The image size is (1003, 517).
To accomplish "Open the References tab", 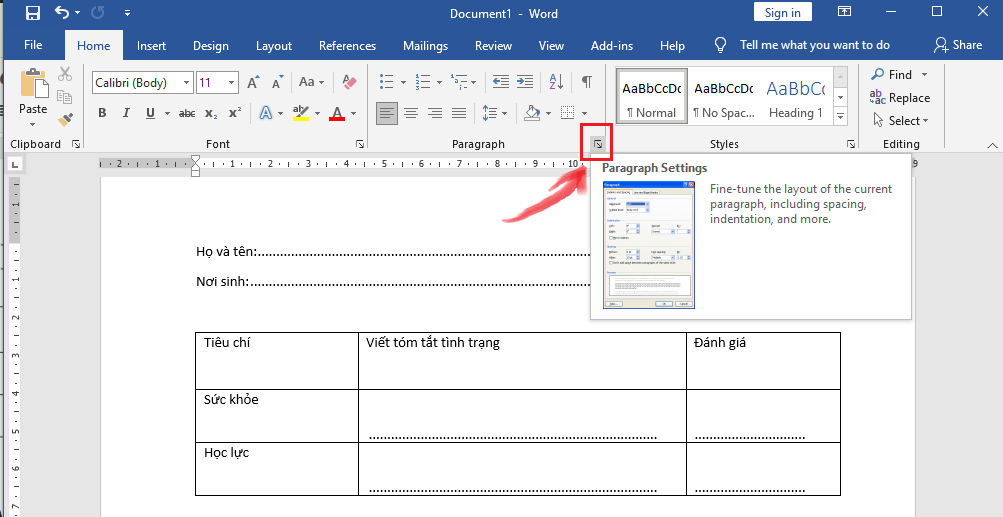I will tap(347, 46).
